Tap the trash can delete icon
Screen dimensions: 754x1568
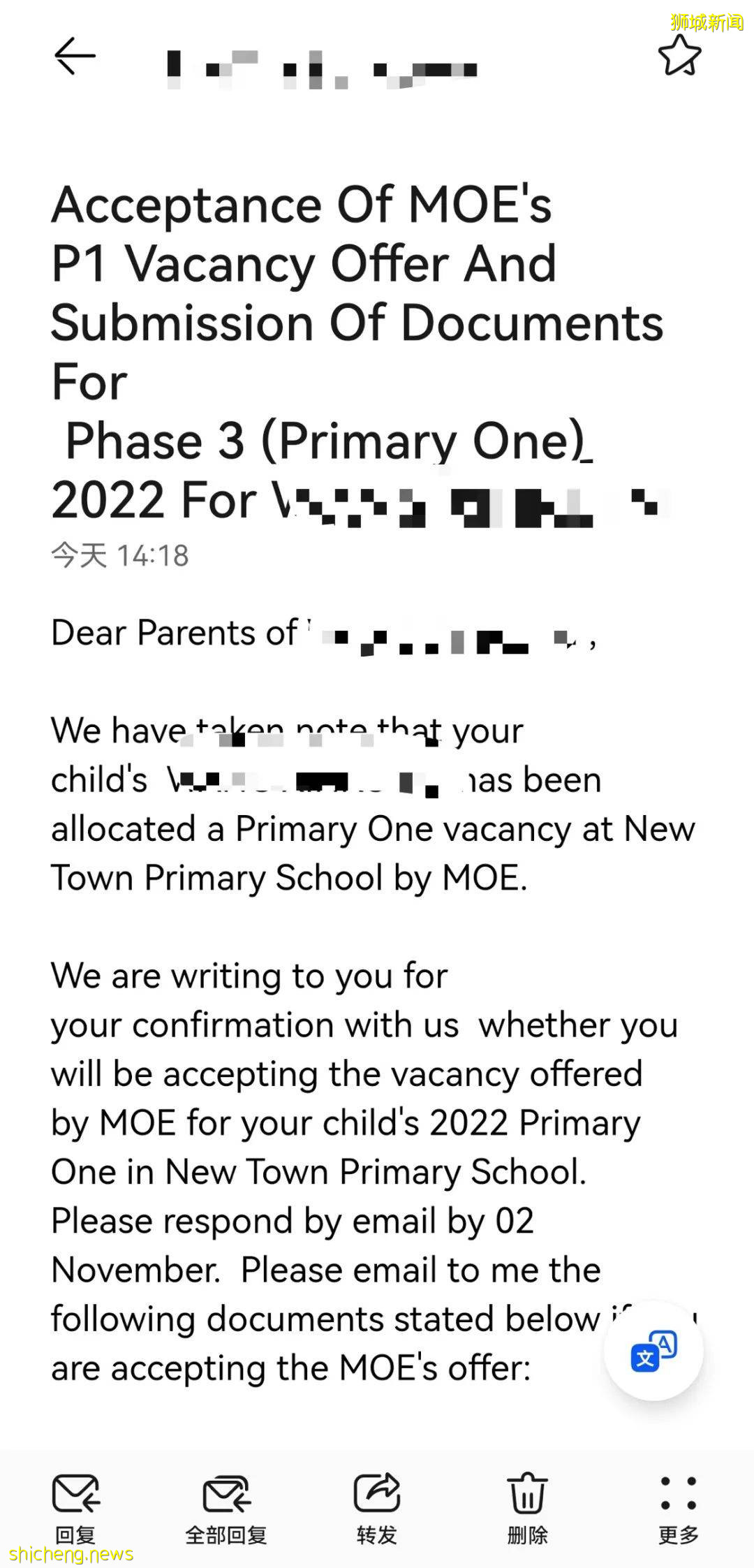(x=527, y=1492)
